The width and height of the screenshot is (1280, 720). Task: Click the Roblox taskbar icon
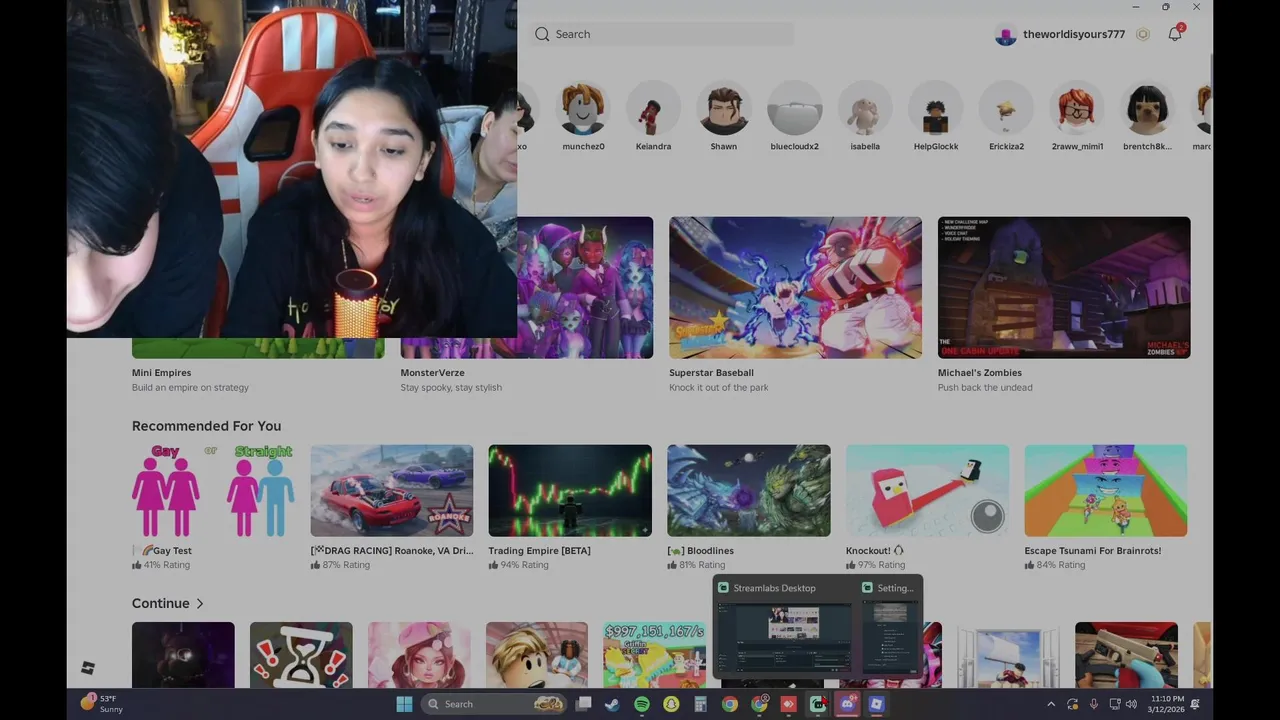pyautogui.click(x=877, y=704)
